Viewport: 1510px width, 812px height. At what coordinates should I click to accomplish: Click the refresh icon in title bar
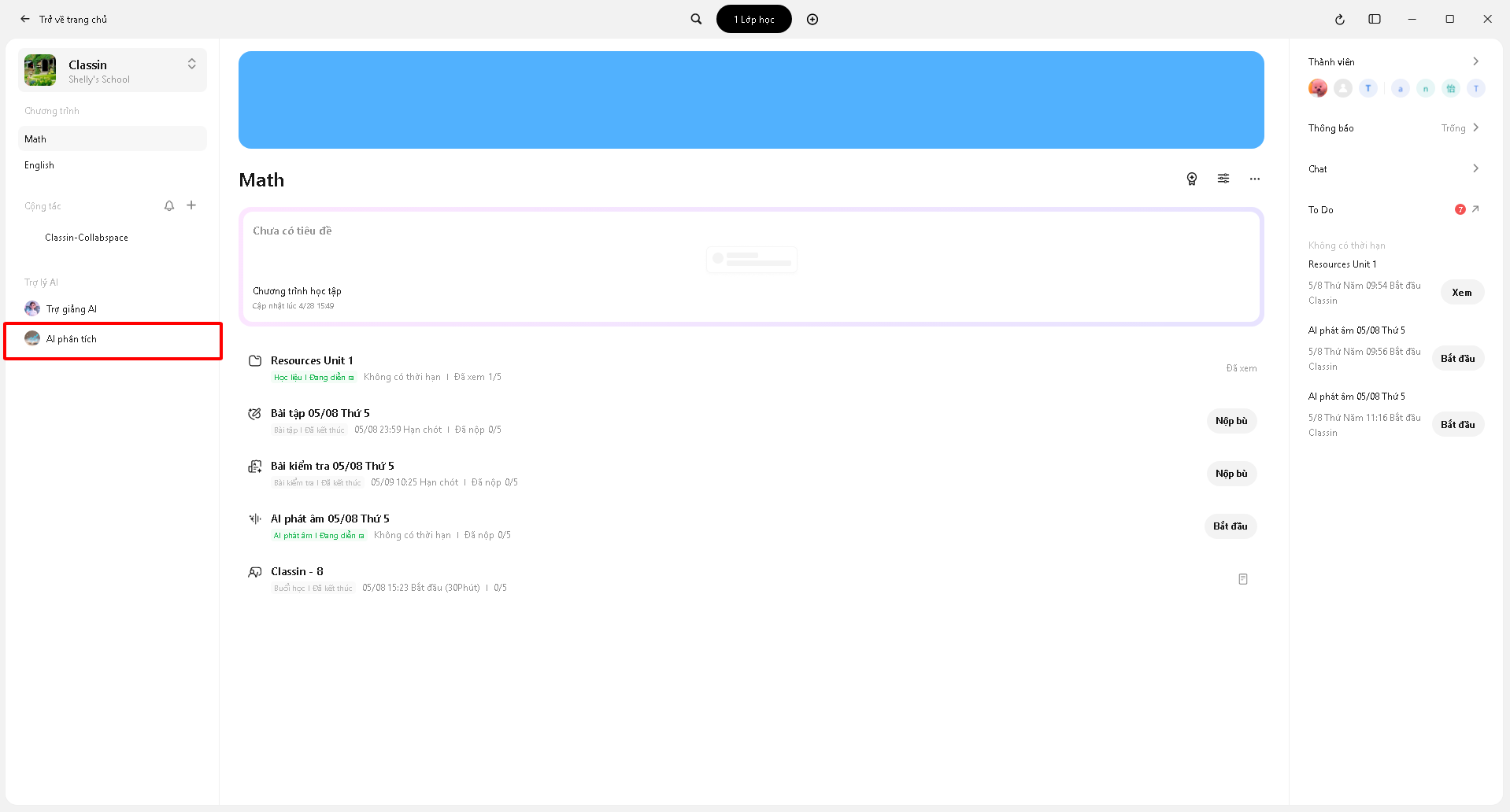(1339, 19)
